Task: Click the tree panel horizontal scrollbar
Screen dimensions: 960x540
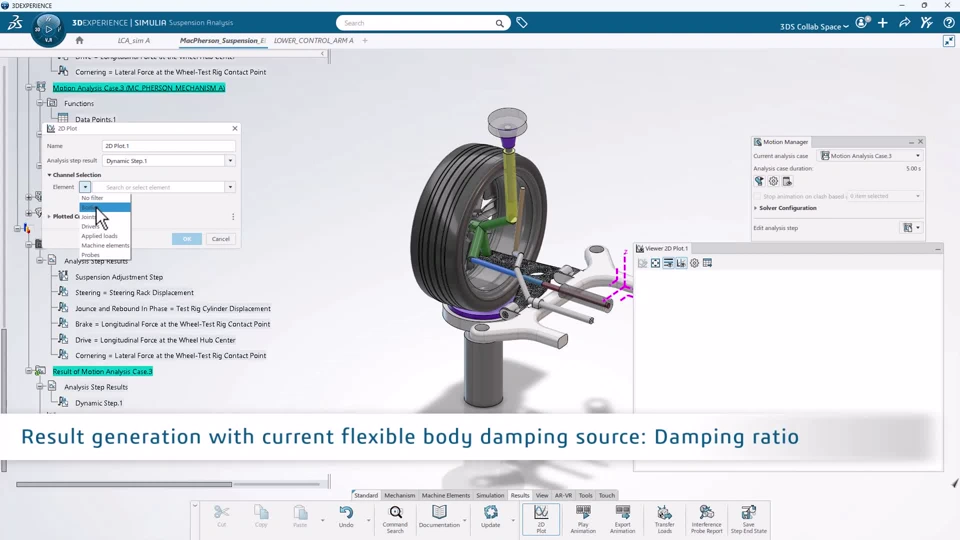Action: click(124, 484)
